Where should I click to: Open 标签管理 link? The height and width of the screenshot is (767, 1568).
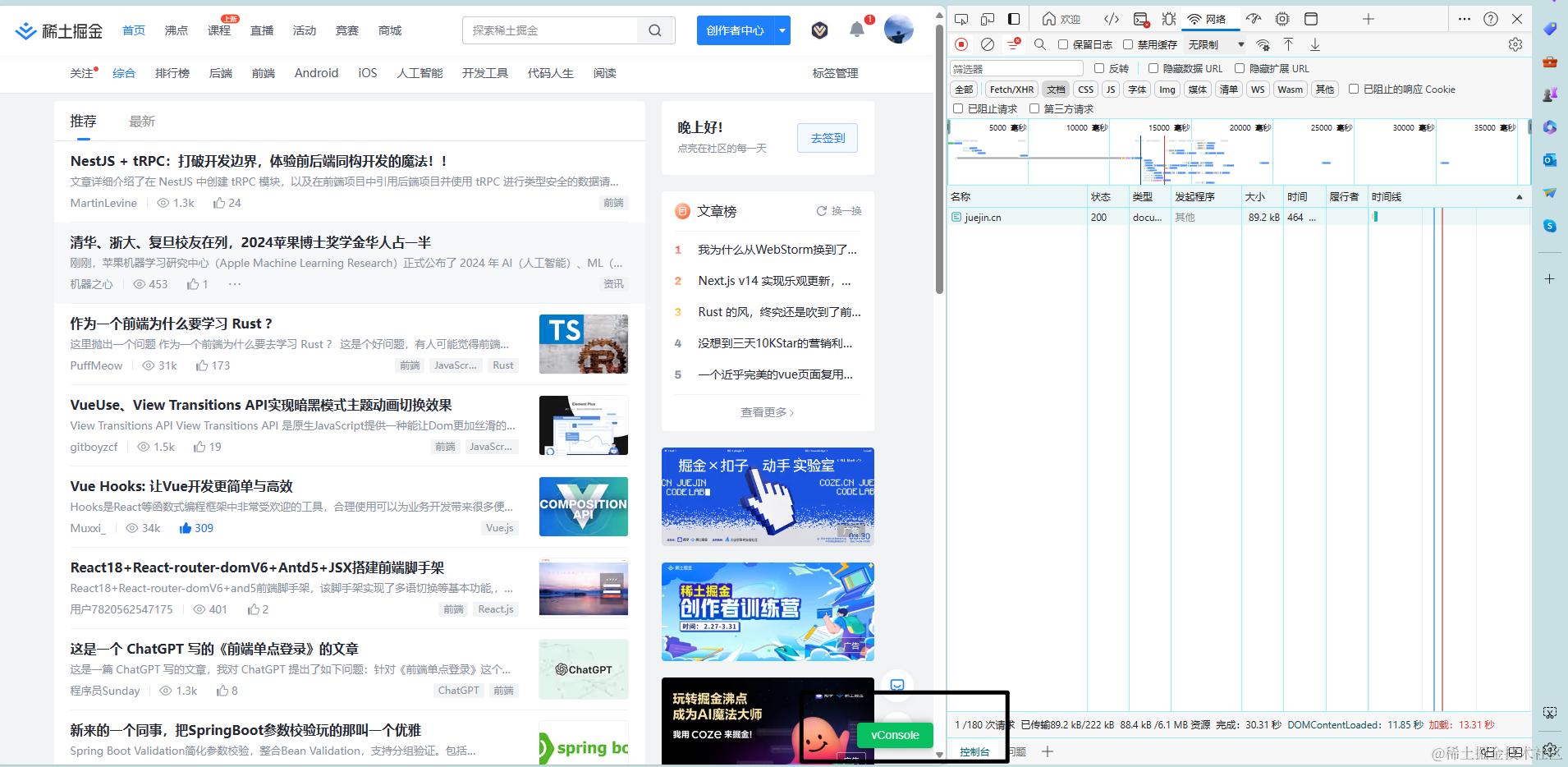tap(835, 73)
